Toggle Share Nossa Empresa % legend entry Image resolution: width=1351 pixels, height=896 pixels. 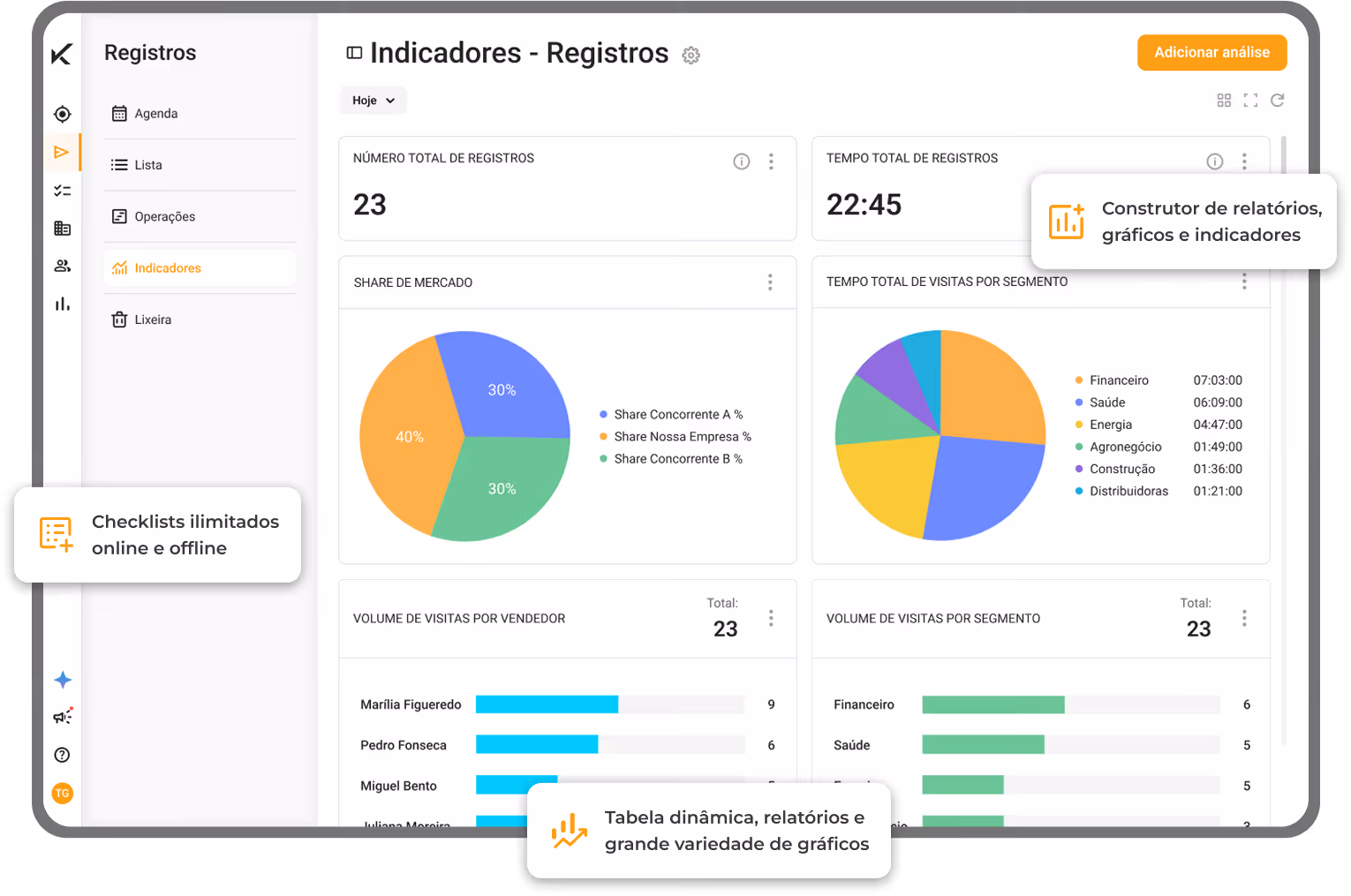(x=675, y=437)
